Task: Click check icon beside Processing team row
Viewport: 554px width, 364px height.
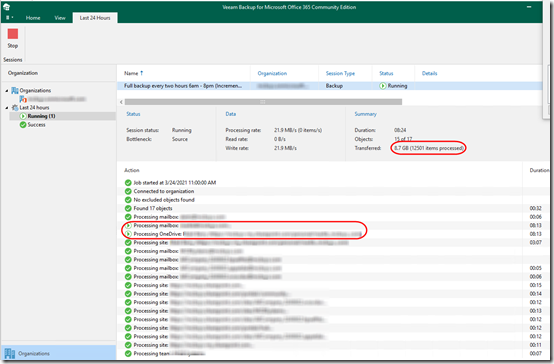Action: point(128,354)
